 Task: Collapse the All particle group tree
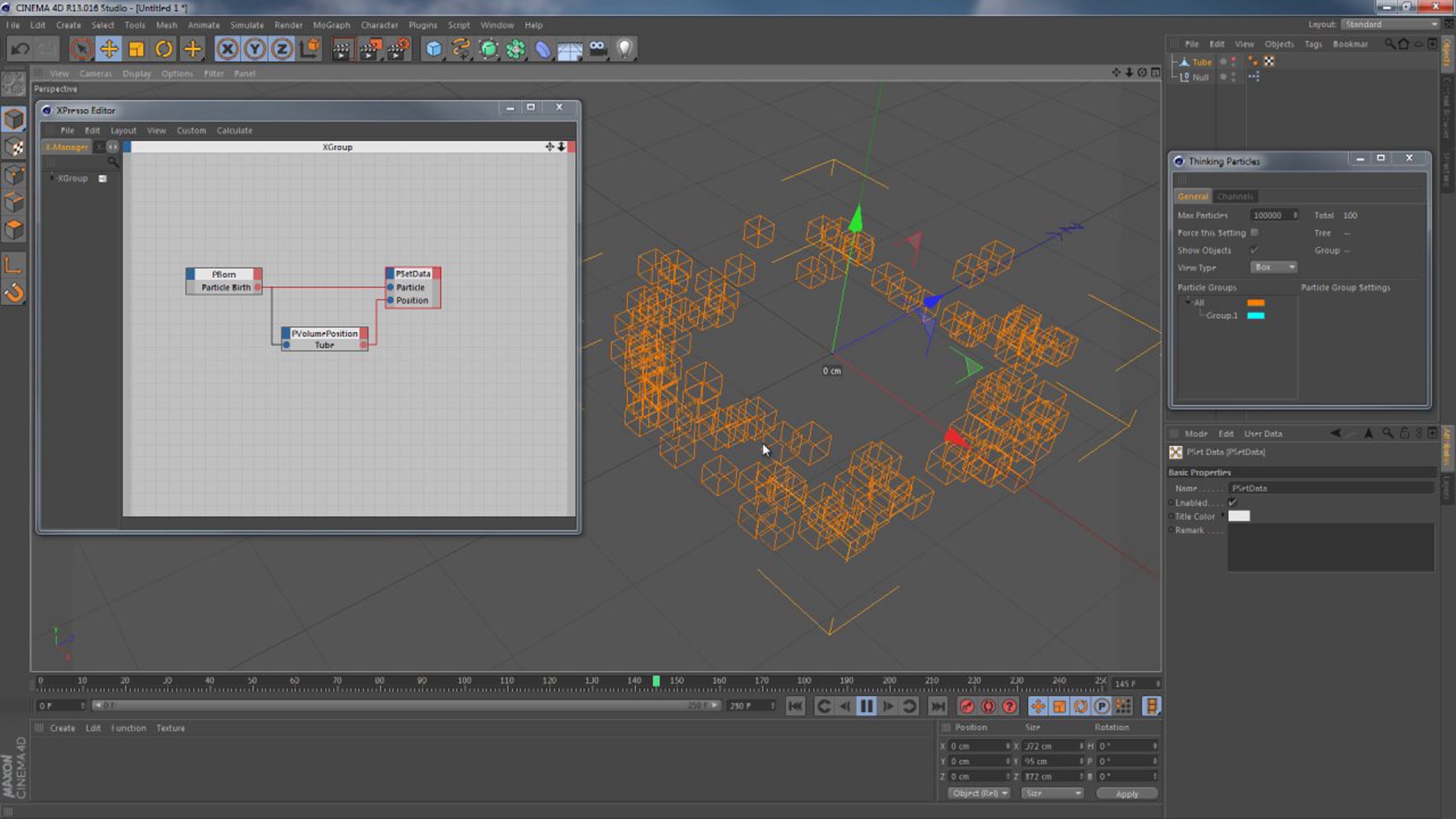1188,302
